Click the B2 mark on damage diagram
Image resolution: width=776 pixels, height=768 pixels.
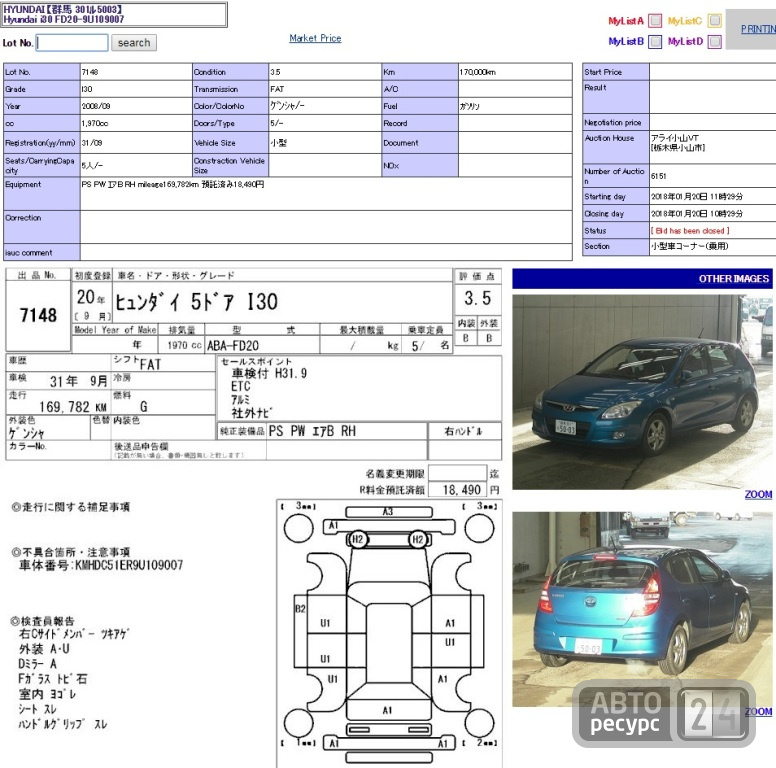click(x=300, y=609)
